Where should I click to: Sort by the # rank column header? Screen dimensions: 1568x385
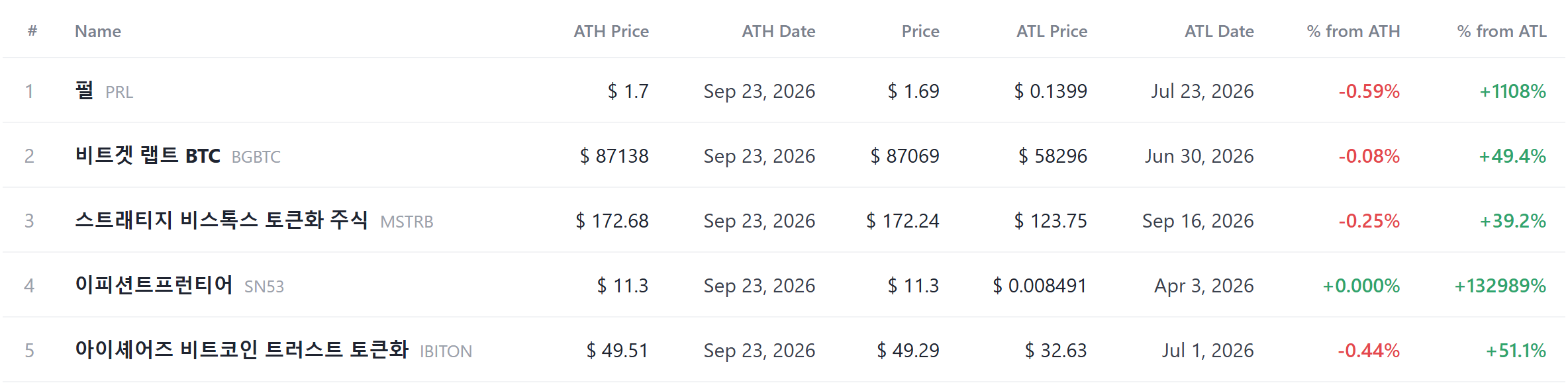[32, 31]
